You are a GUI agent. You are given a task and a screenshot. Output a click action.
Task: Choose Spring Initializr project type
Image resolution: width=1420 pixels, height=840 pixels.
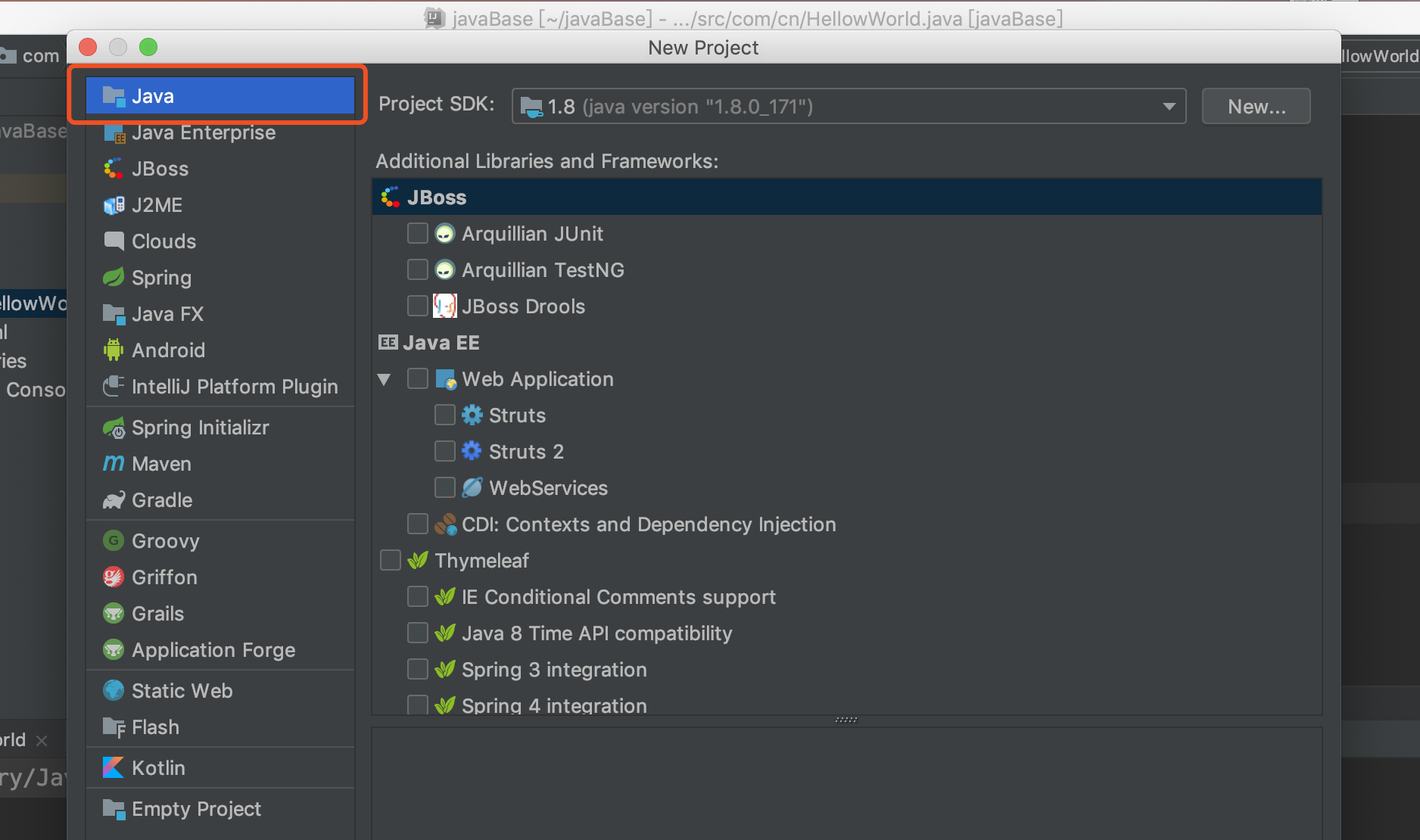(220, 428)
